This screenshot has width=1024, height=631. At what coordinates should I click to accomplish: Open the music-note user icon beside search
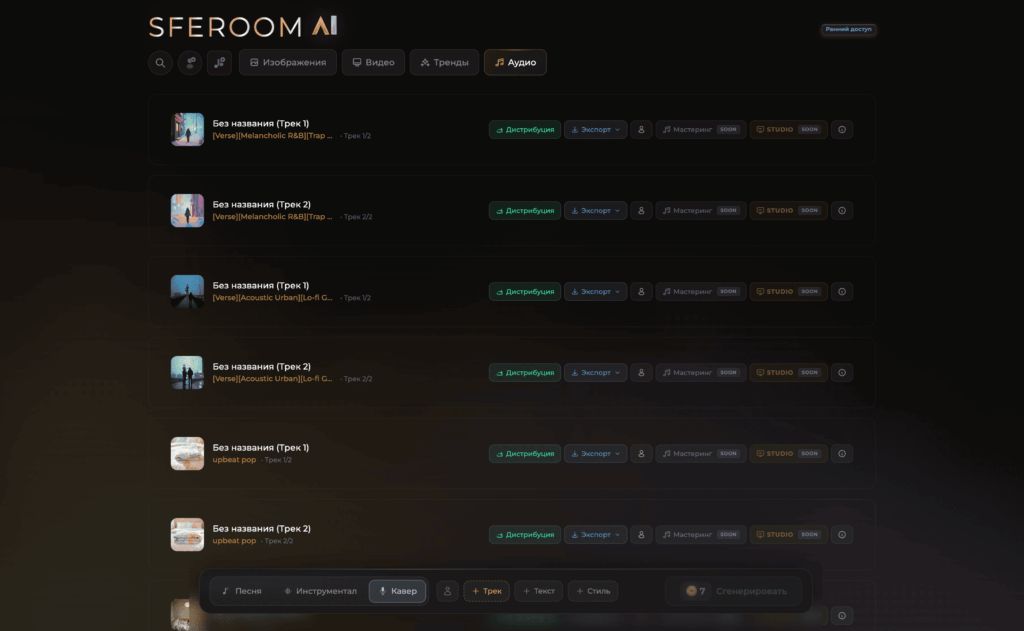pyautogui.click(x=219, y=63)
